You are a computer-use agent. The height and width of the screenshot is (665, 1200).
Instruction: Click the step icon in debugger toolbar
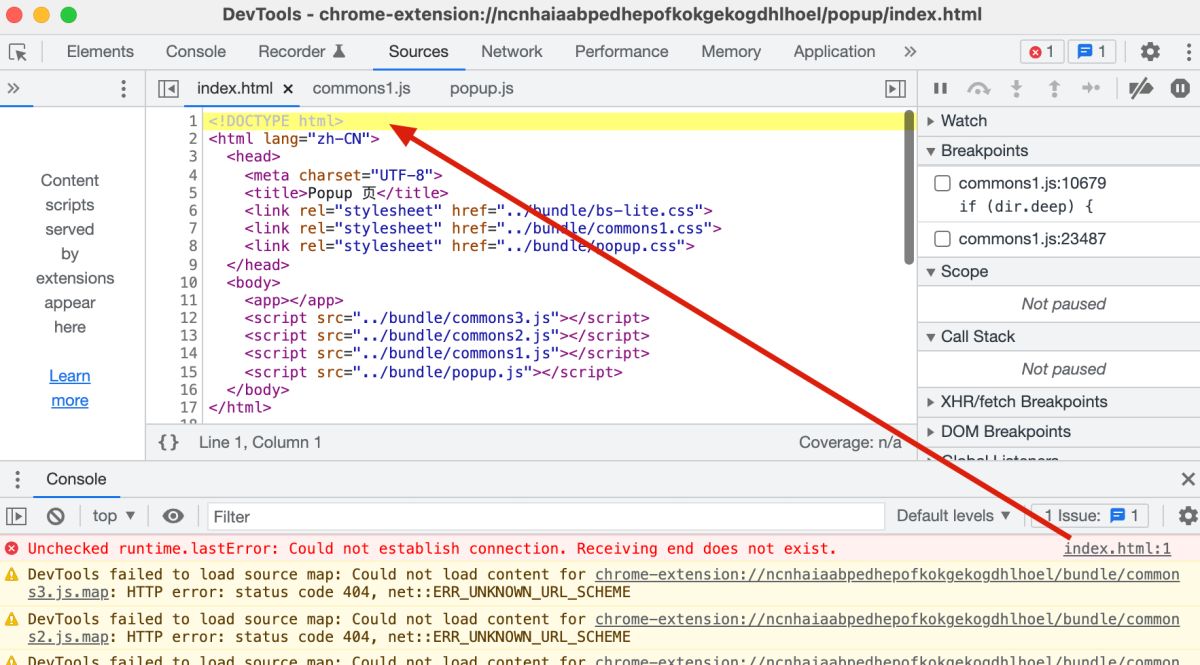tap(1091, 89)
